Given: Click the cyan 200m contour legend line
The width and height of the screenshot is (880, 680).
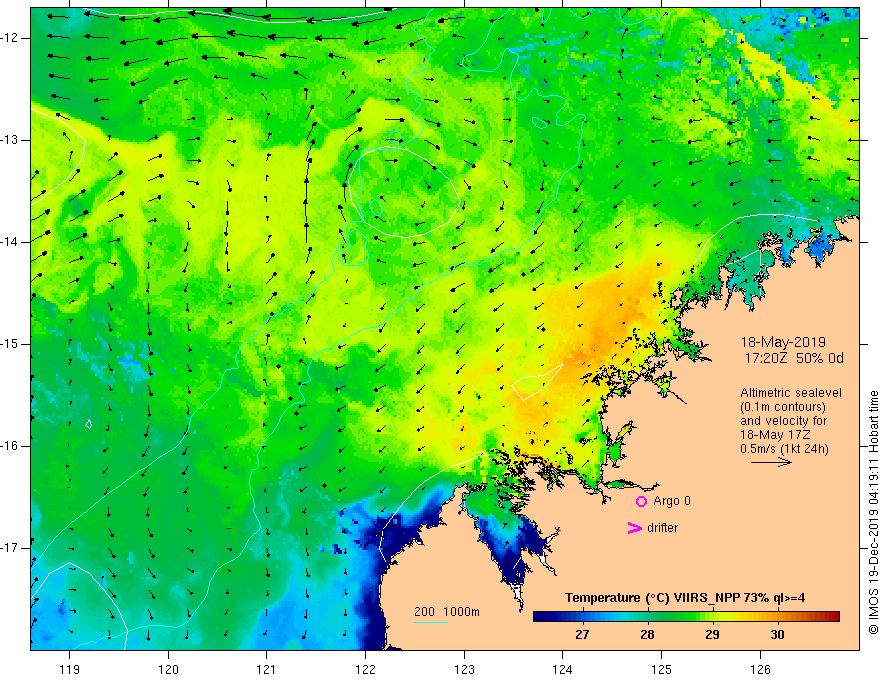Looking at the screenshot, I should tap(430, 622).
